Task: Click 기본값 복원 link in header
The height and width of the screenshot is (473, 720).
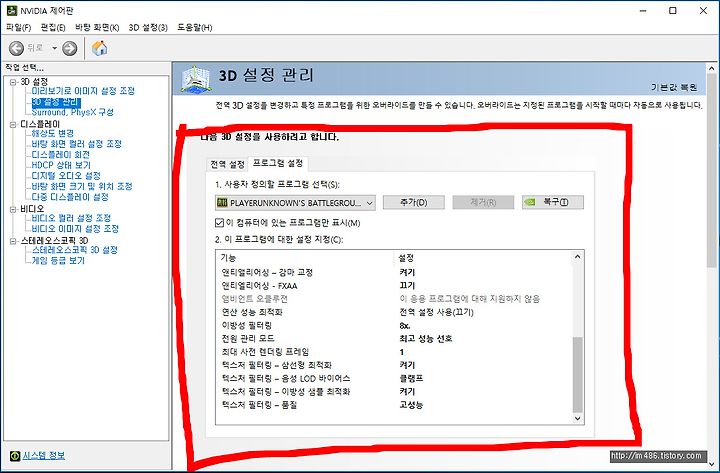Action: coord(674,87)
